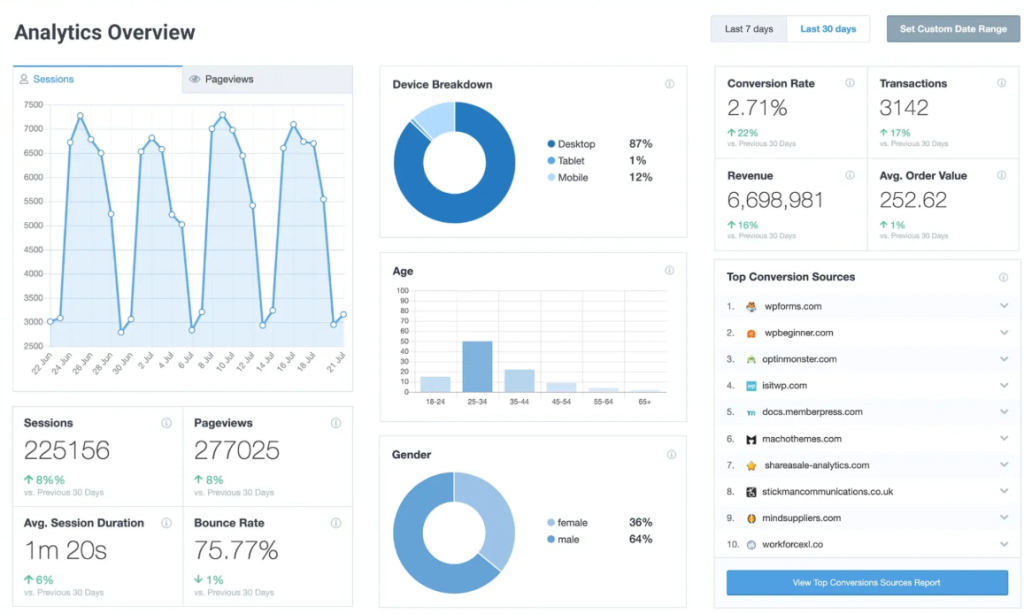The height and width of the screenshot is (614, 1024).
Task: Open the info icon on Gender panel
Action: (670, 455)
